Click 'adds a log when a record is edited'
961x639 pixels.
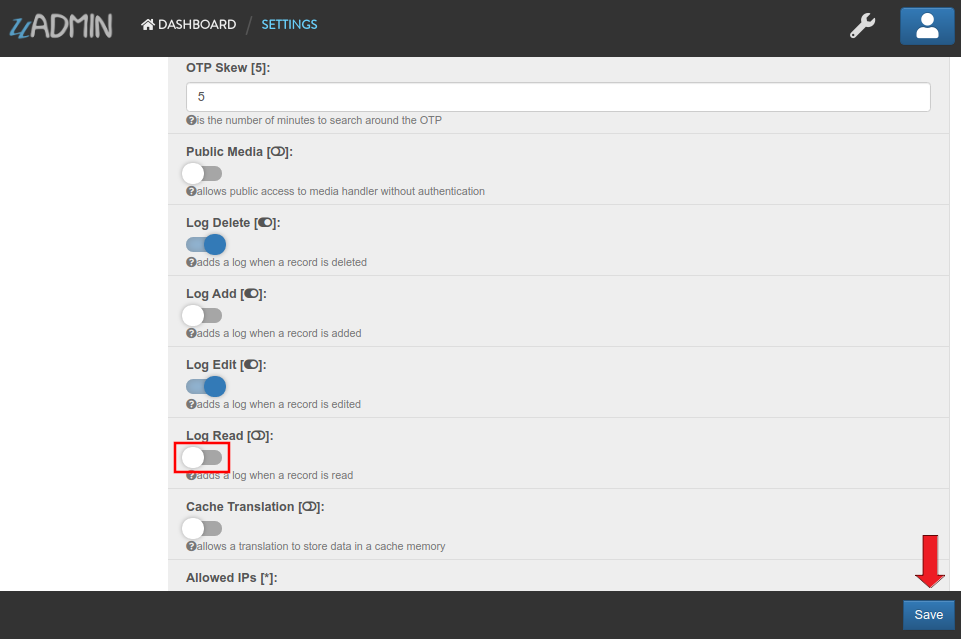coord(279,404)
